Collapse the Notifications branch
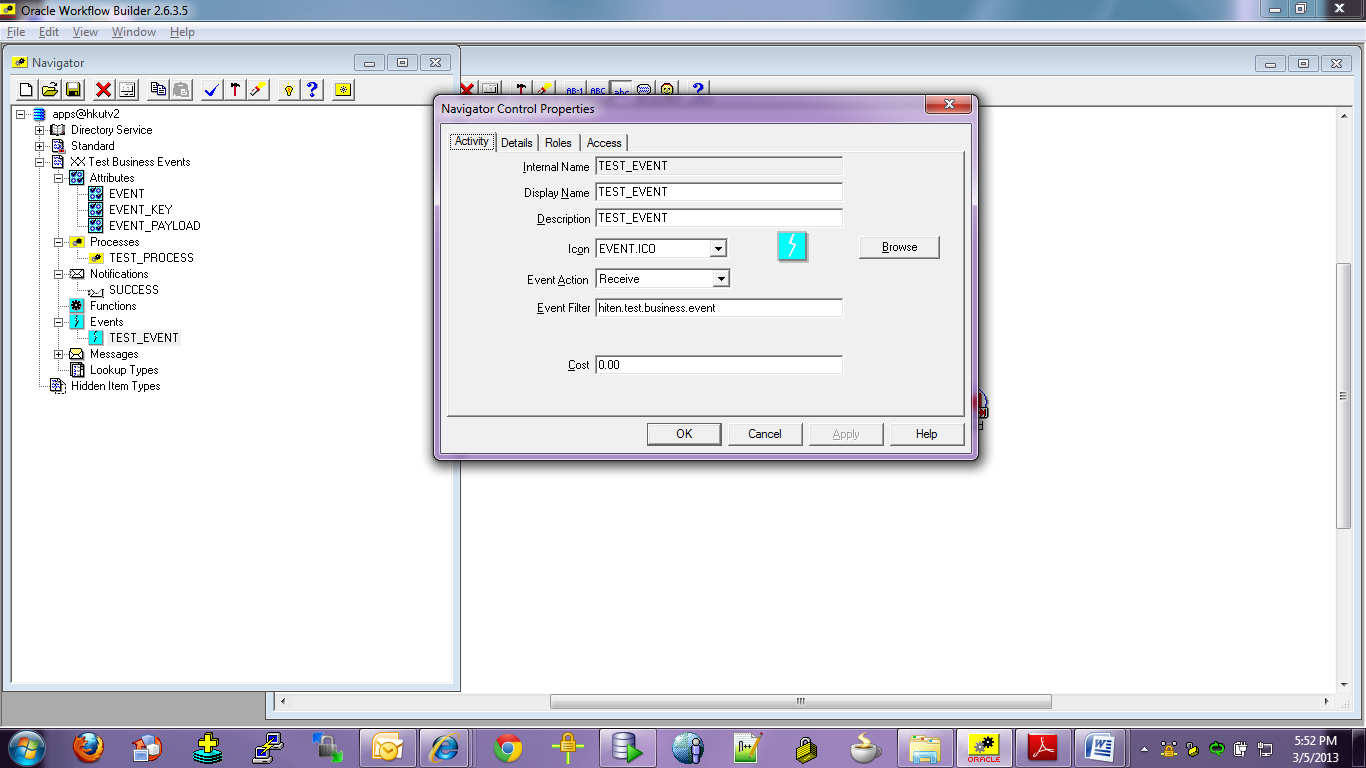 click(59, 274)
